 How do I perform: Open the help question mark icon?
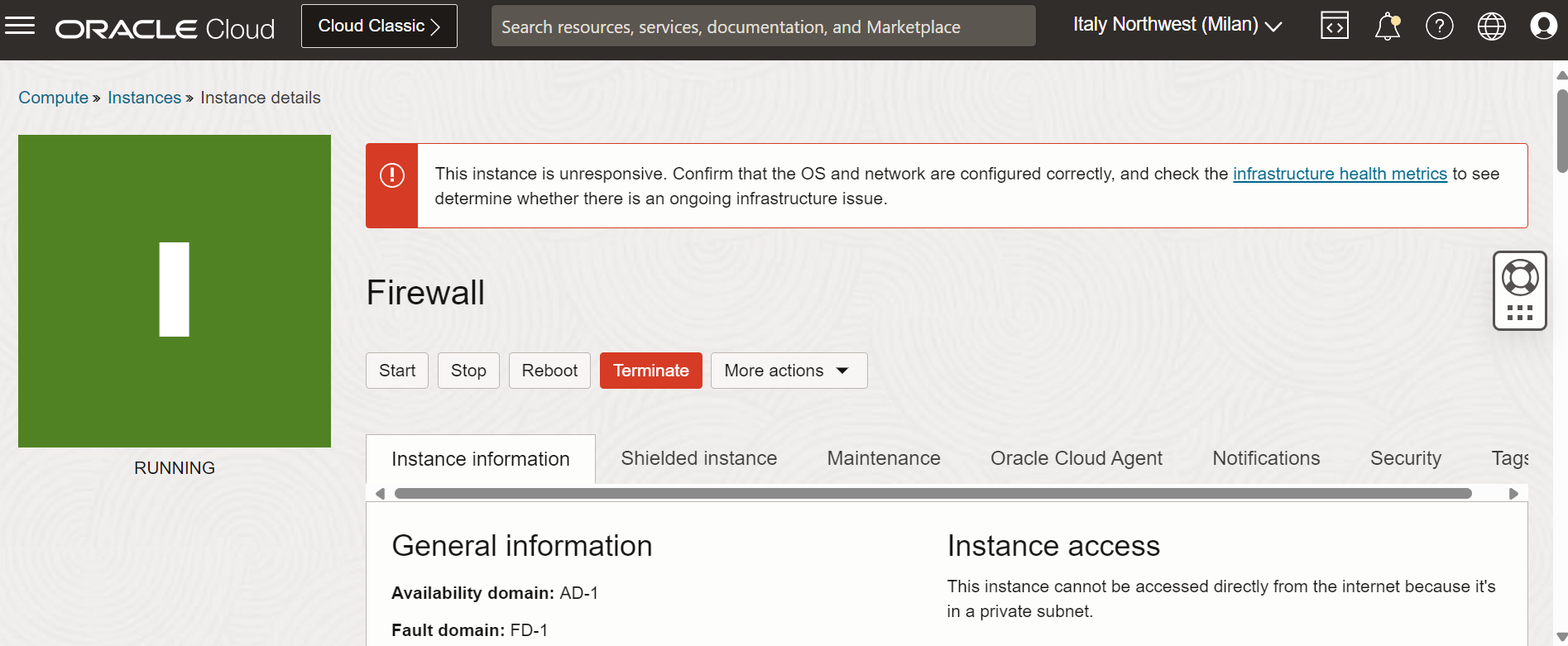pos(1440,26)
